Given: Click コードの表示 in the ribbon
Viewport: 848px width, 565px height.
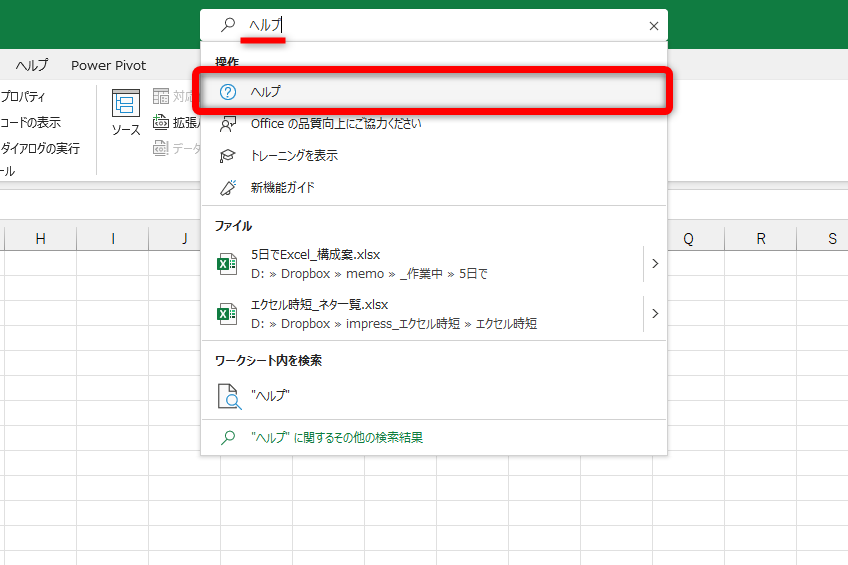Looking at the screenshot, I should click(30, 122).
